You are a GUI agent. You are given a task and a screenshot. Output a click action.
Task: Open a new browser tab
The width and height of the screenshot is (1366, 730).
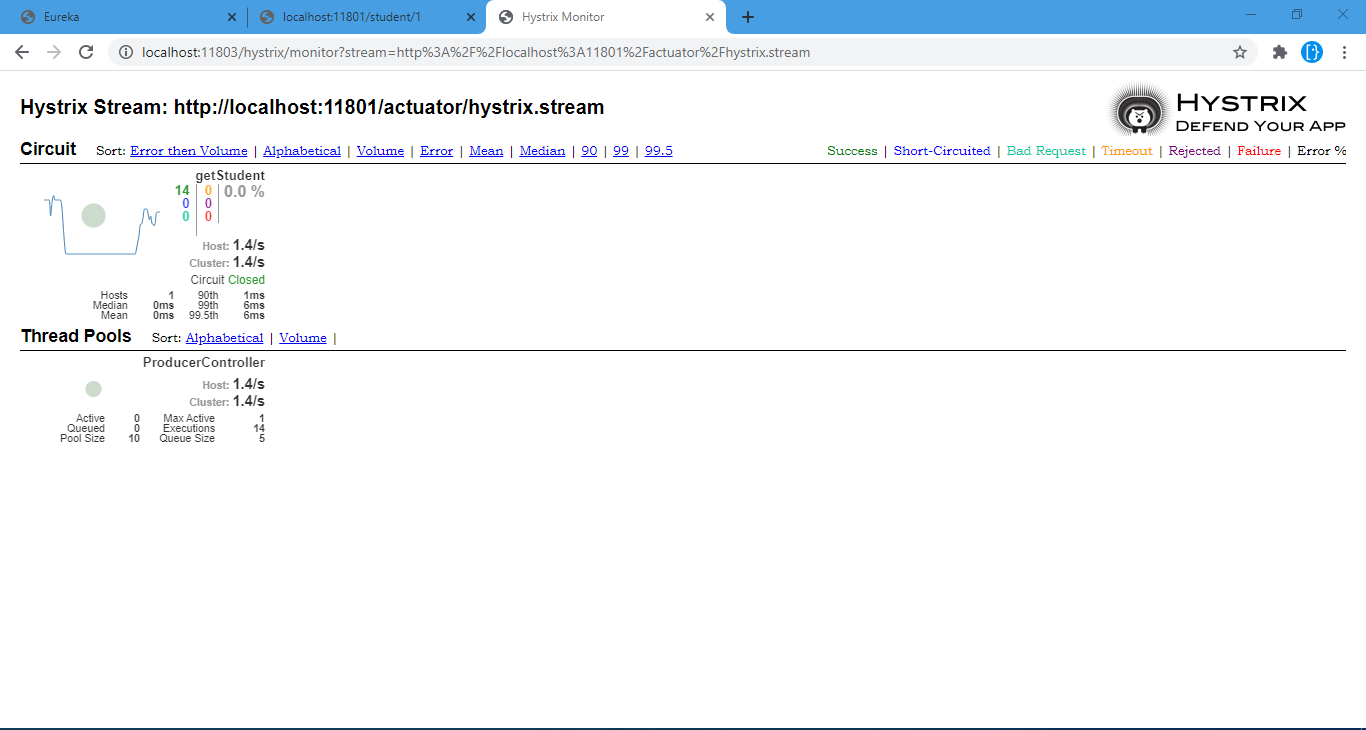click(748, 17)
